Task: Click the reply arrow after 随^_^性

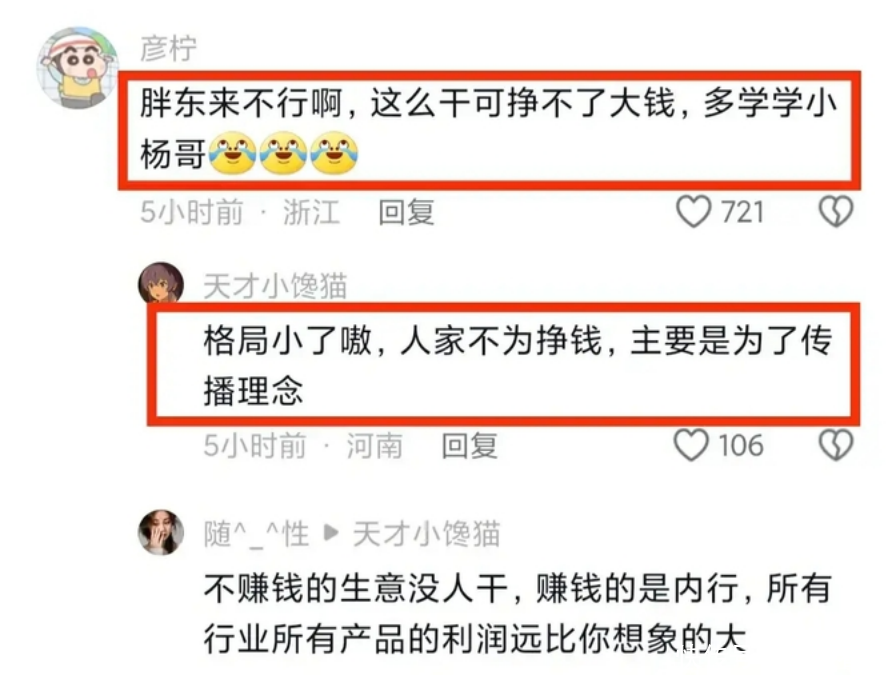Action: 331,533
